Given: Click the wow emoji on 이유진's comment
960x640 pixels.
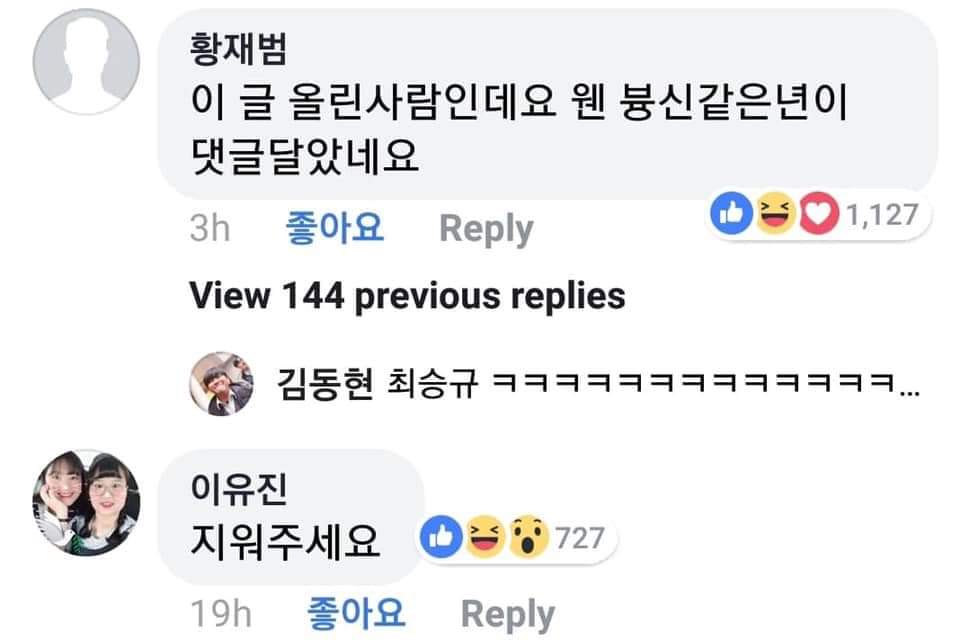Looking at the screenshot, I should (x=528, y=537).
